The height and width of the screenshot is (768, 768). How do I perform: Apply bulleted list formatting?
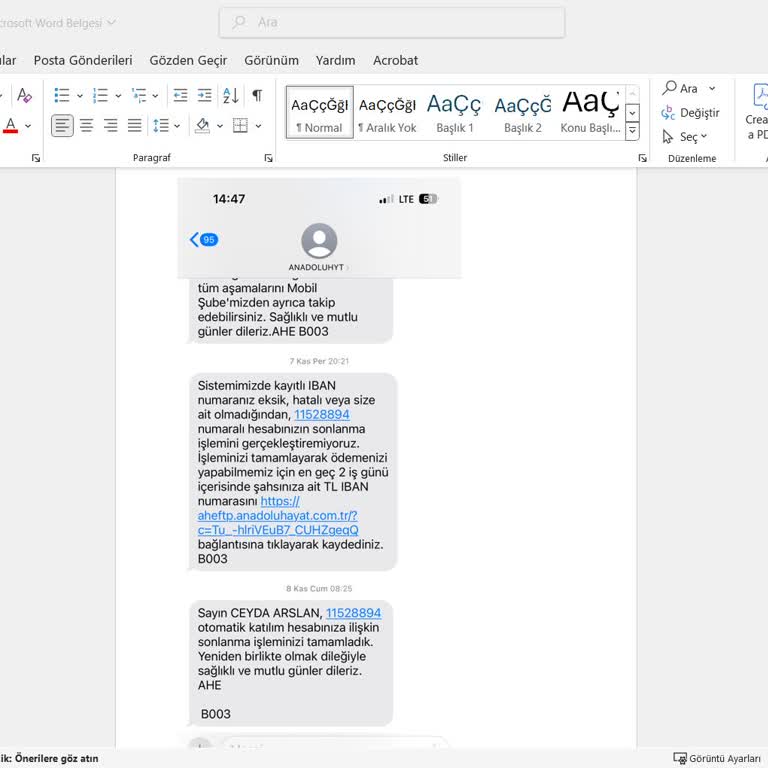click(62, 95)
